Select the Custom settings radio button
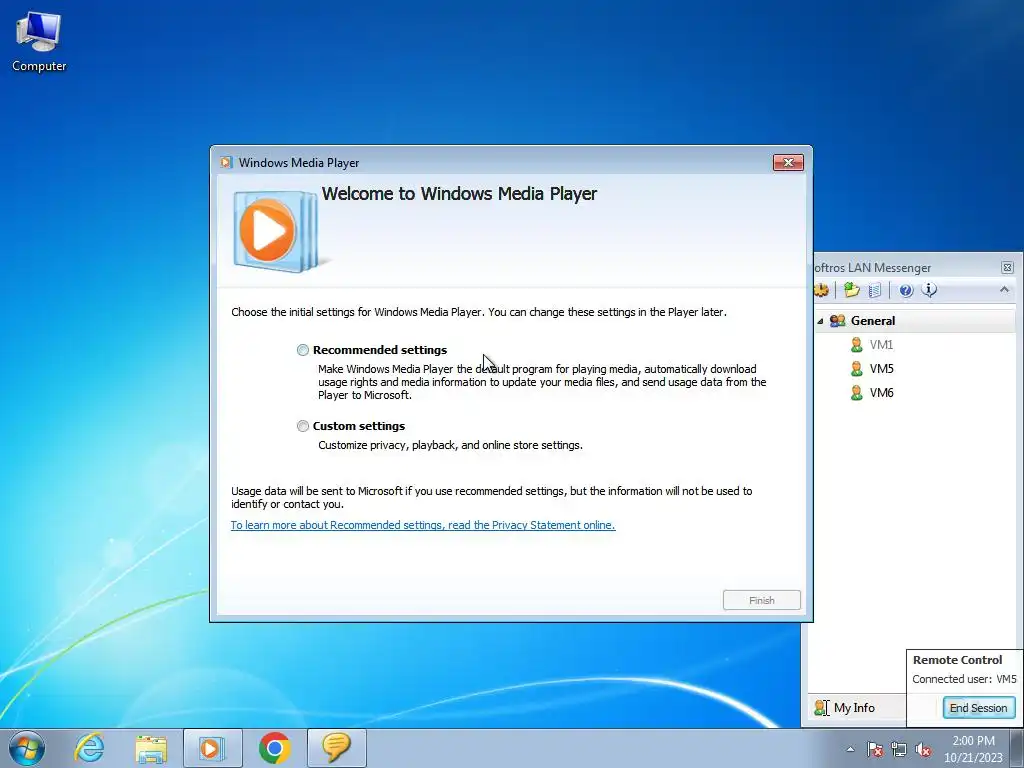 click(303, 426)
